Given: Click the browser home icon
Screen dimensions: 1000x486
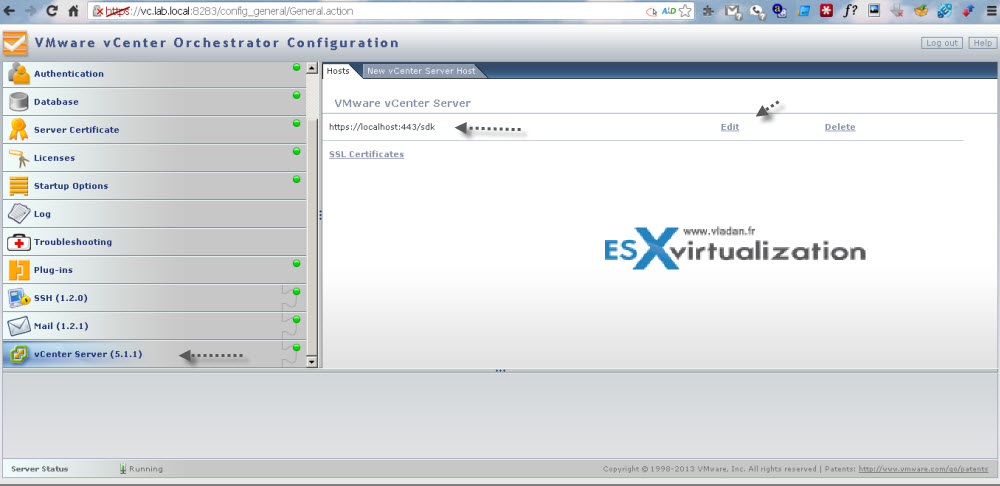Looking at the screenshot, I should tap(73, 11).
